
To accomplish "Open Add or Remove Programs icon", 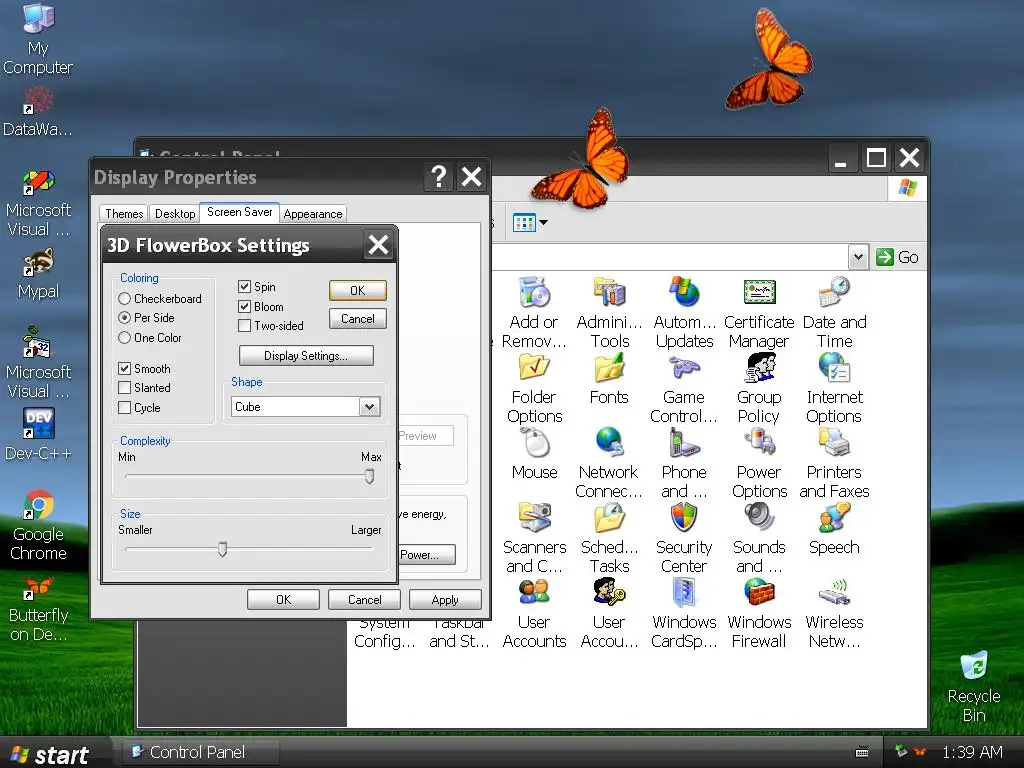I will tap(534, 291).
